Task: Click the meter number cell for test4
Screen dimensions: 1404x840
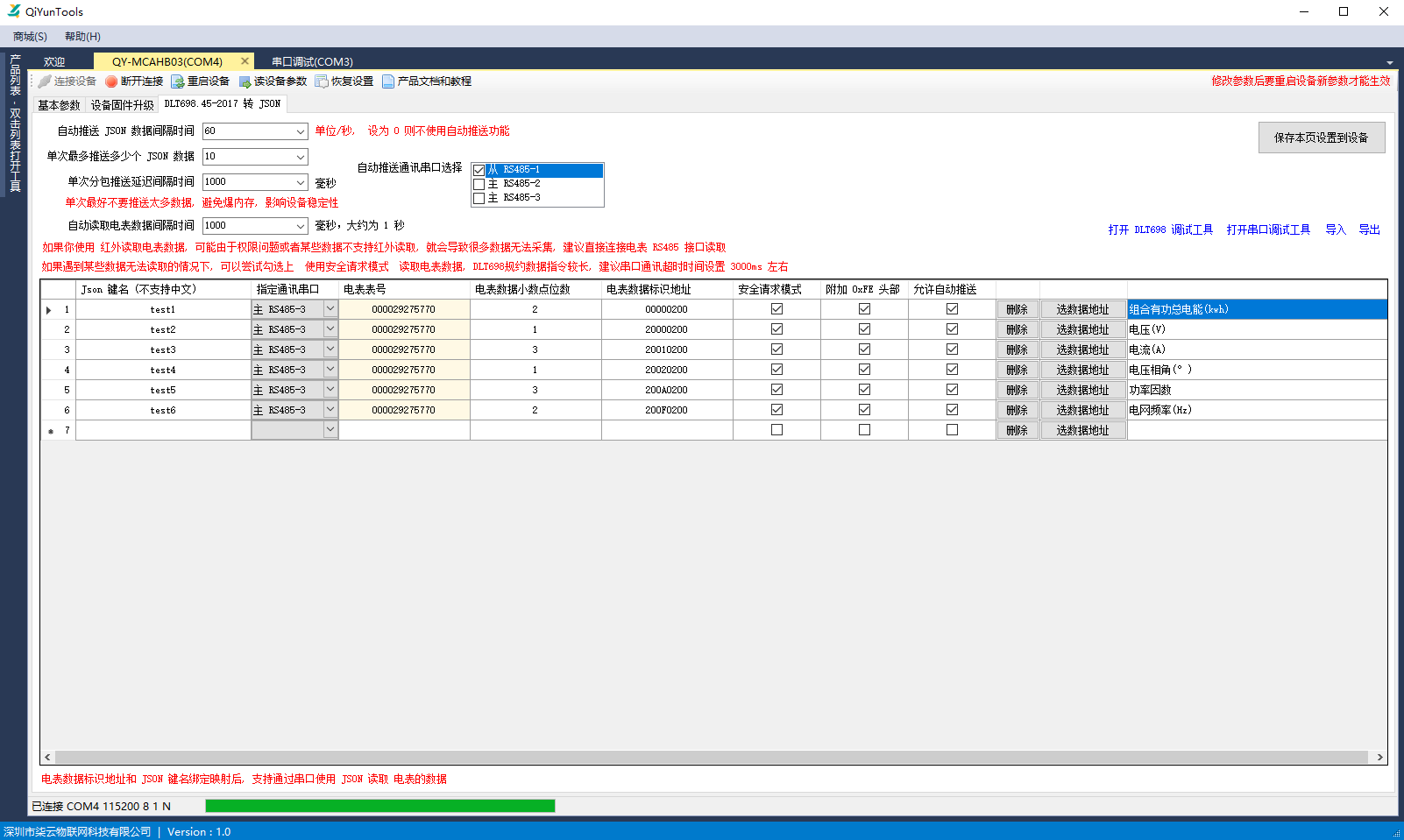Action: (x=403, y=370)
